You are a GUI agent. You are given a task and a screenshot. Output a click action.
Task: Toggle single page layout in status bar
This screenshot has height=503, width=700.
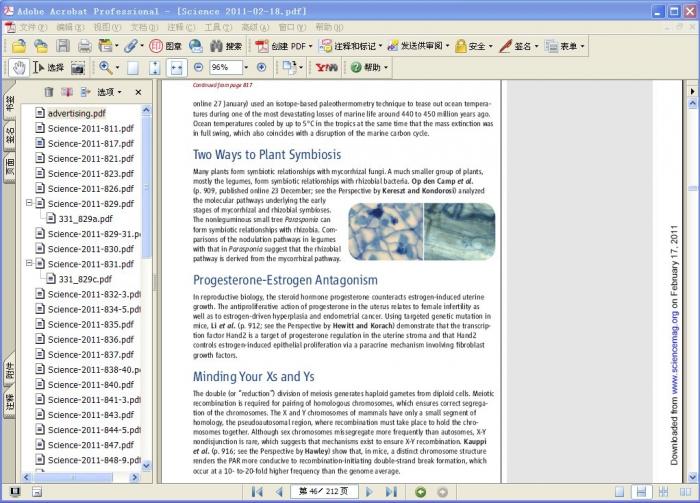620,492
